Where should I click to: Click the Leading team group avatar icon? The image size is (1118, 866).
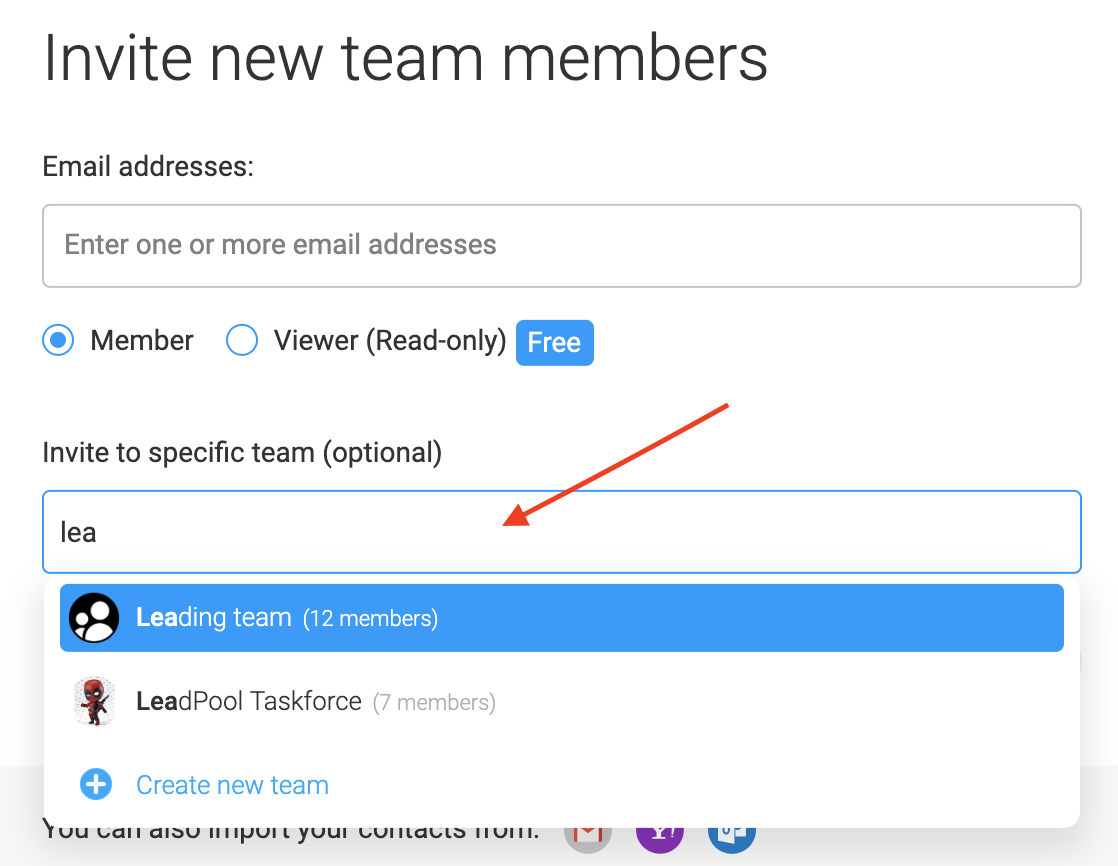point(94,617)
